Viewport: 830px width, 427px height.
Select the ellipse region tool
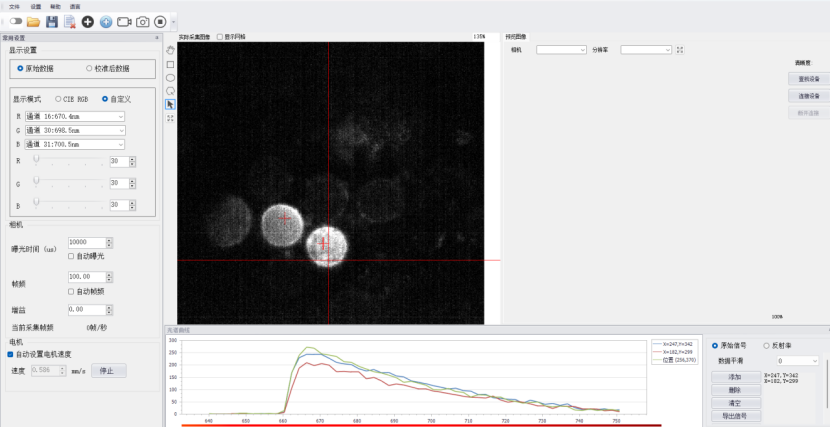point(170,77)
